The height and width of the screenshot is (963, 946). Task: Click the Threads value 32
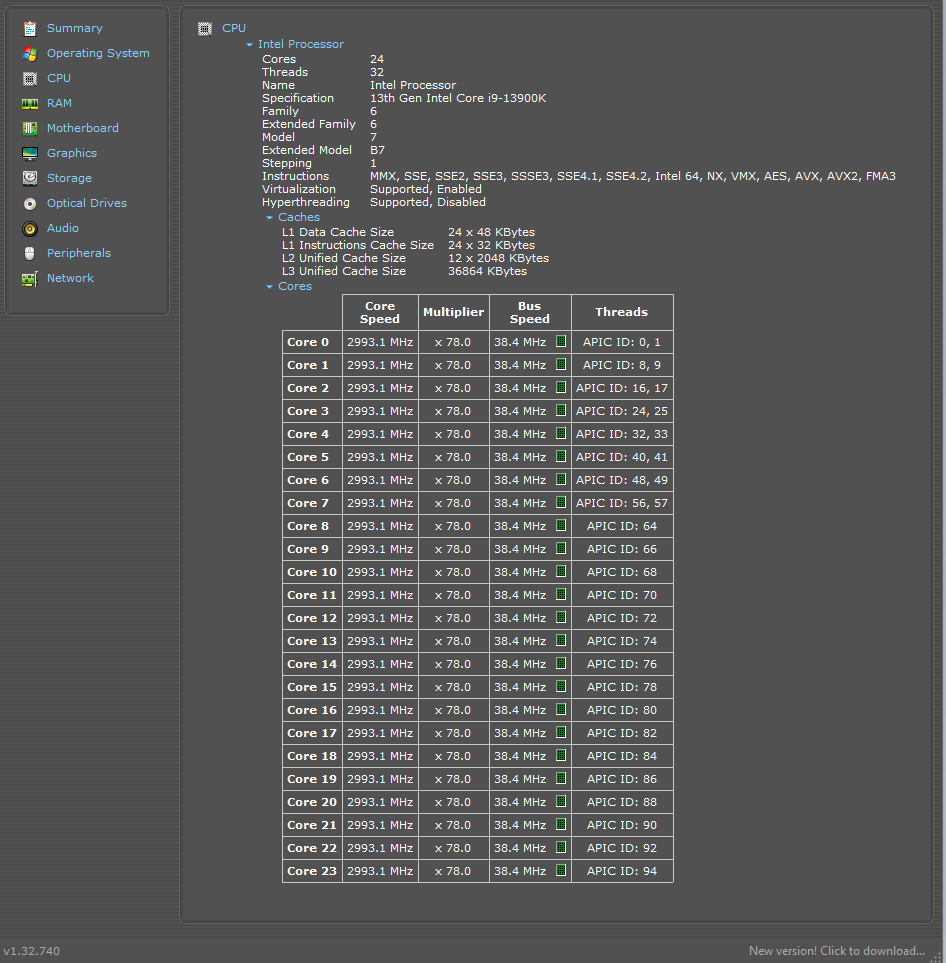point(377,72)
